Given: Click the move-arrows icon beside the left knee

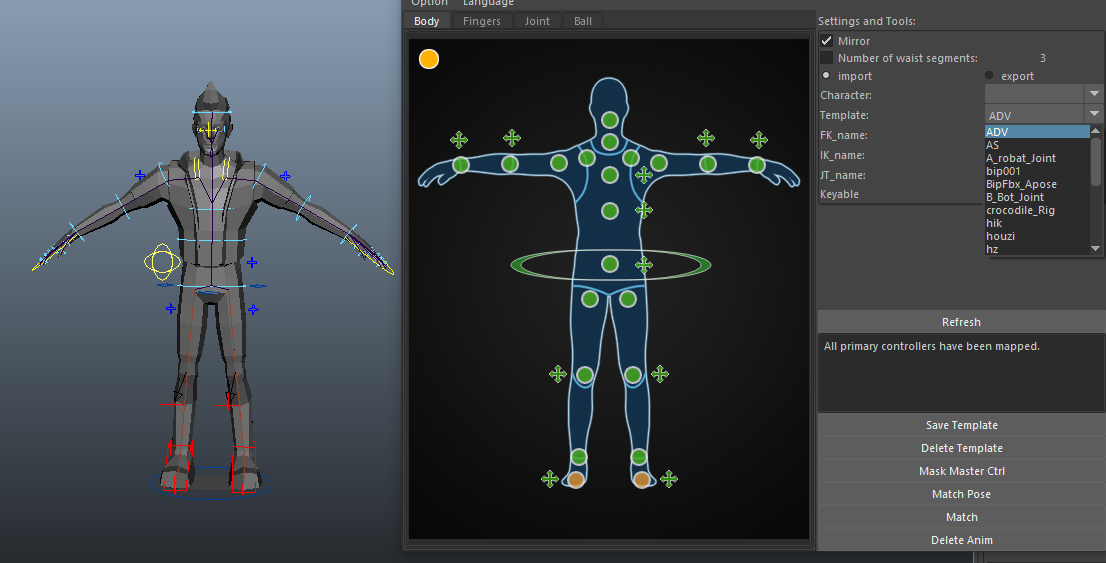Looking at the screenshot, I should [x=558, y=374].
